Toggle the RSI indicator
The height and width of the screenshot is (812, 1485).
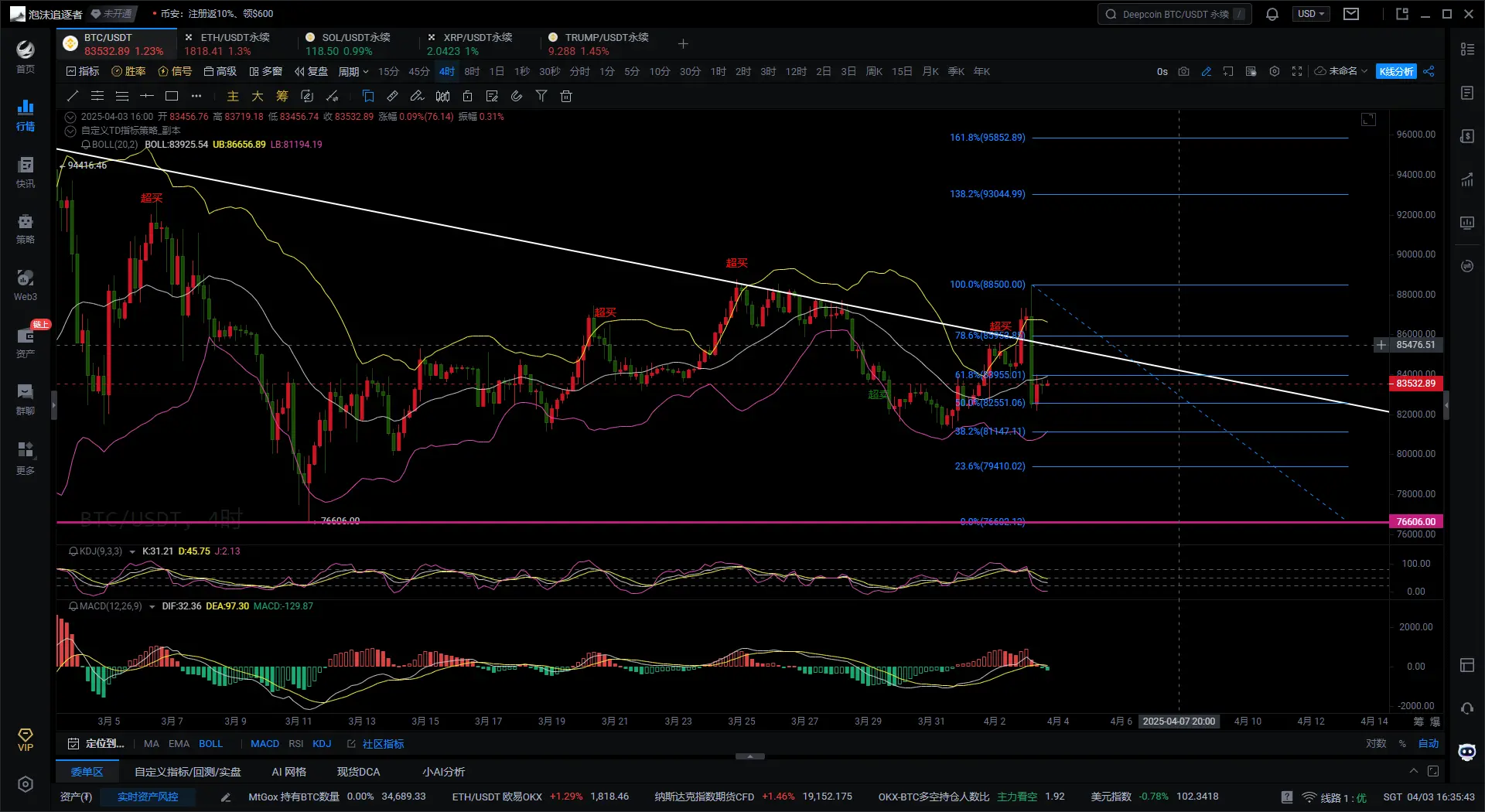coord(295,743)
